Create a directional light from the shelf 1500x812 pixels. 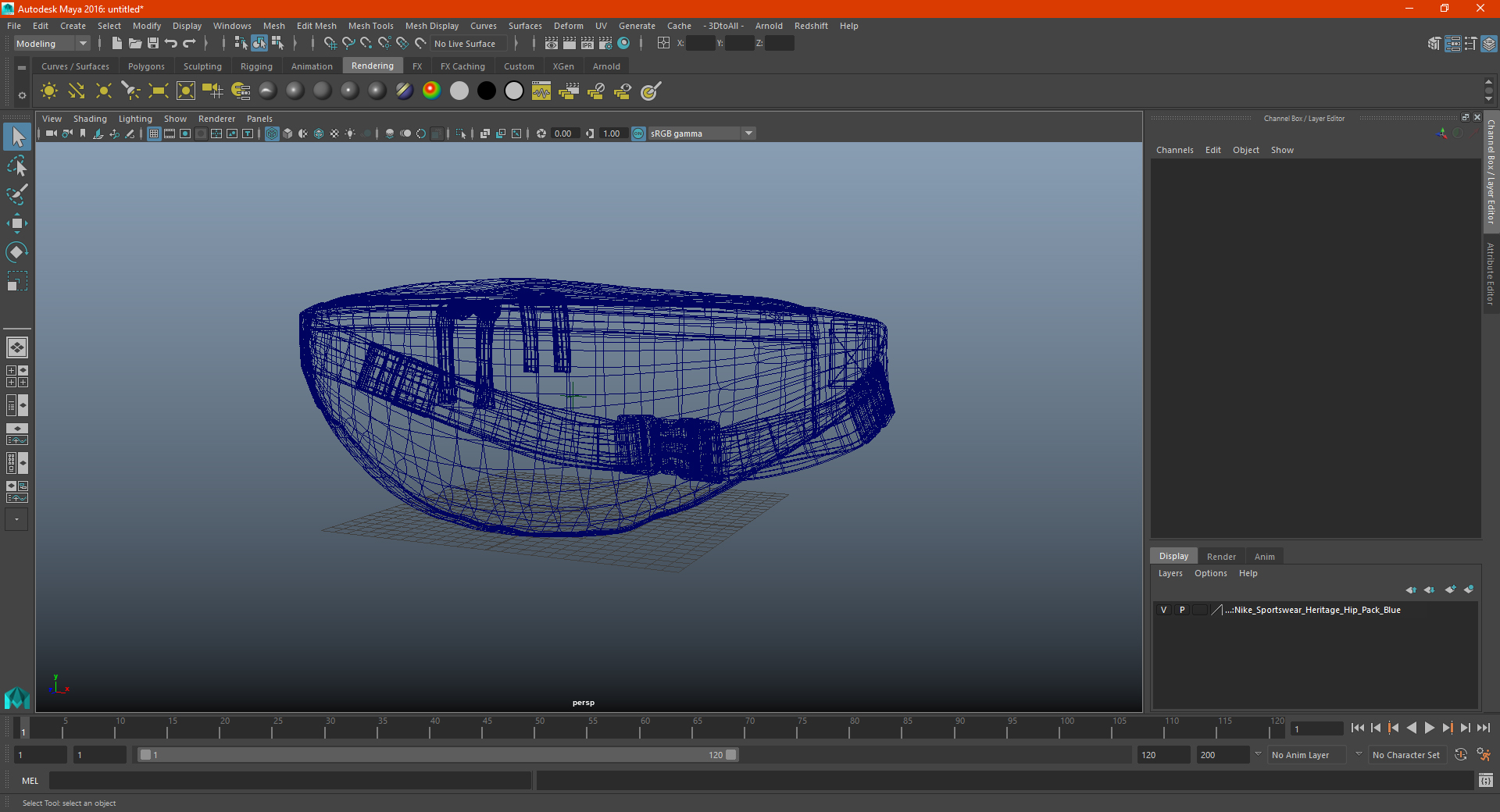click(x=77, y=91)
